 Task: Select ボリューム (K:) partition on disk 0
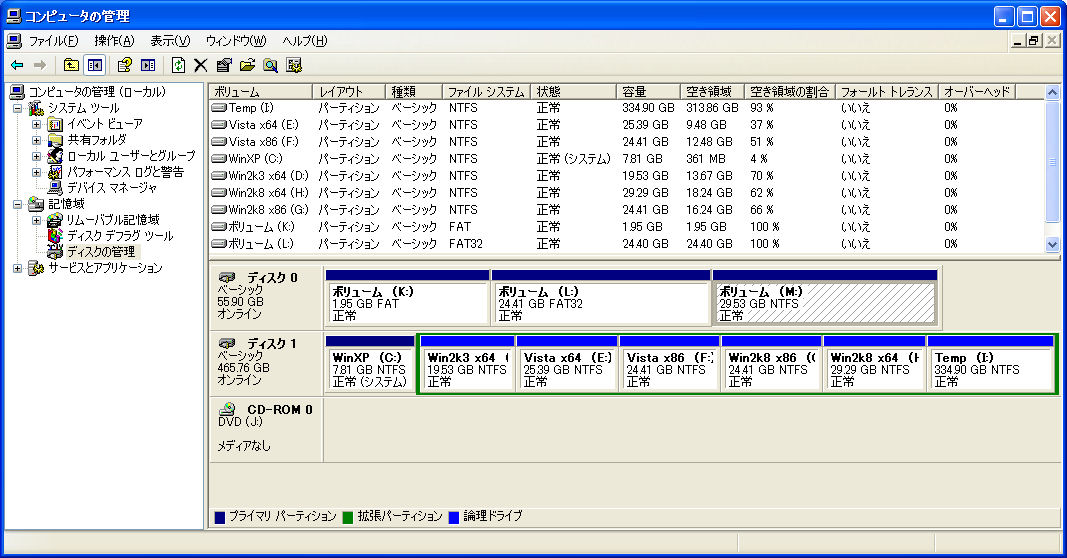tap(408, 297)
